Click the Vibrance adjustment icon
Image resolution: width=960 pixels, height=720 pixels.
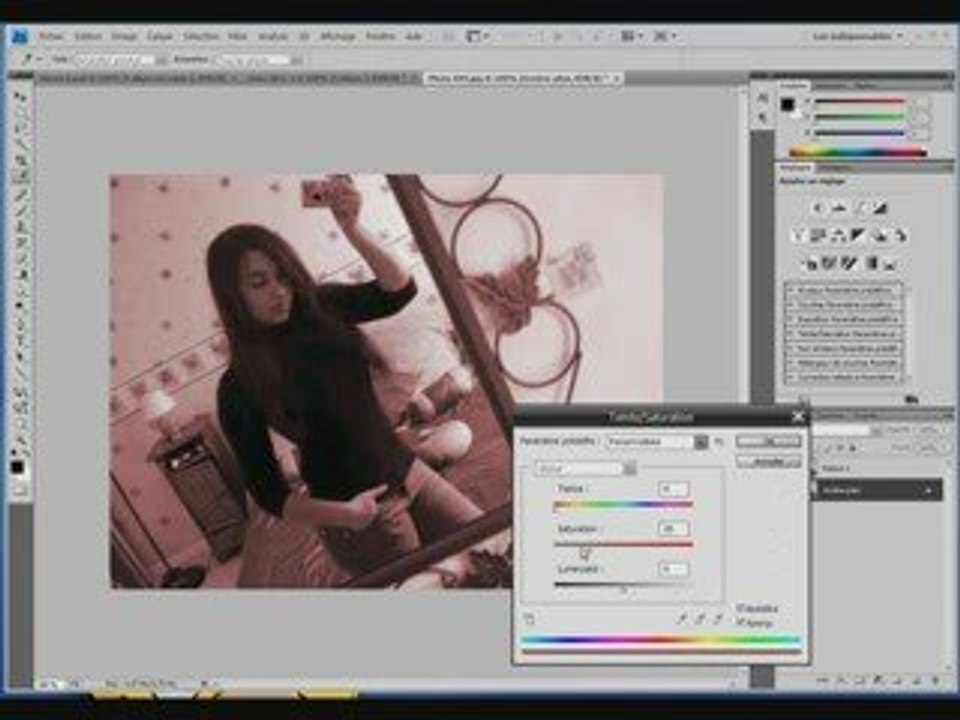click(x=798, y=235)
